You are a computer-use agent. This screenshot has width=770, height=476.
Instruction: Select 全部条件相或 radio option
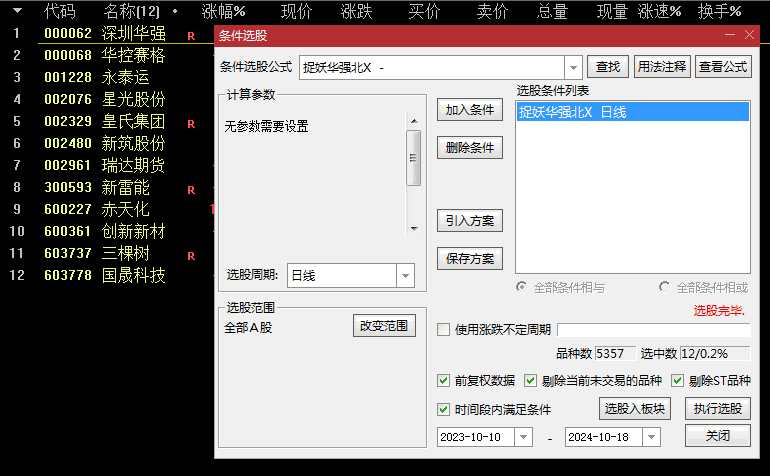click(x=664, y=287)
